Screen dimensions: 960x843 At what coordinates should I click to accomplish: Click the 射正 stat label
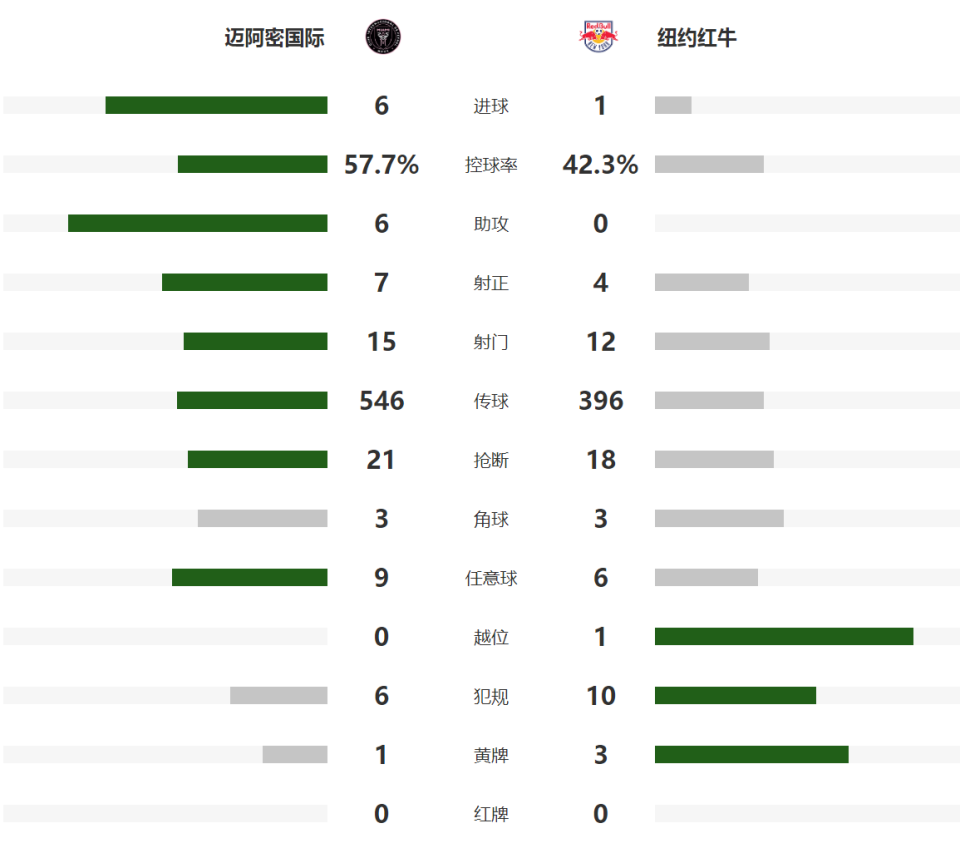tap(491, 283)
